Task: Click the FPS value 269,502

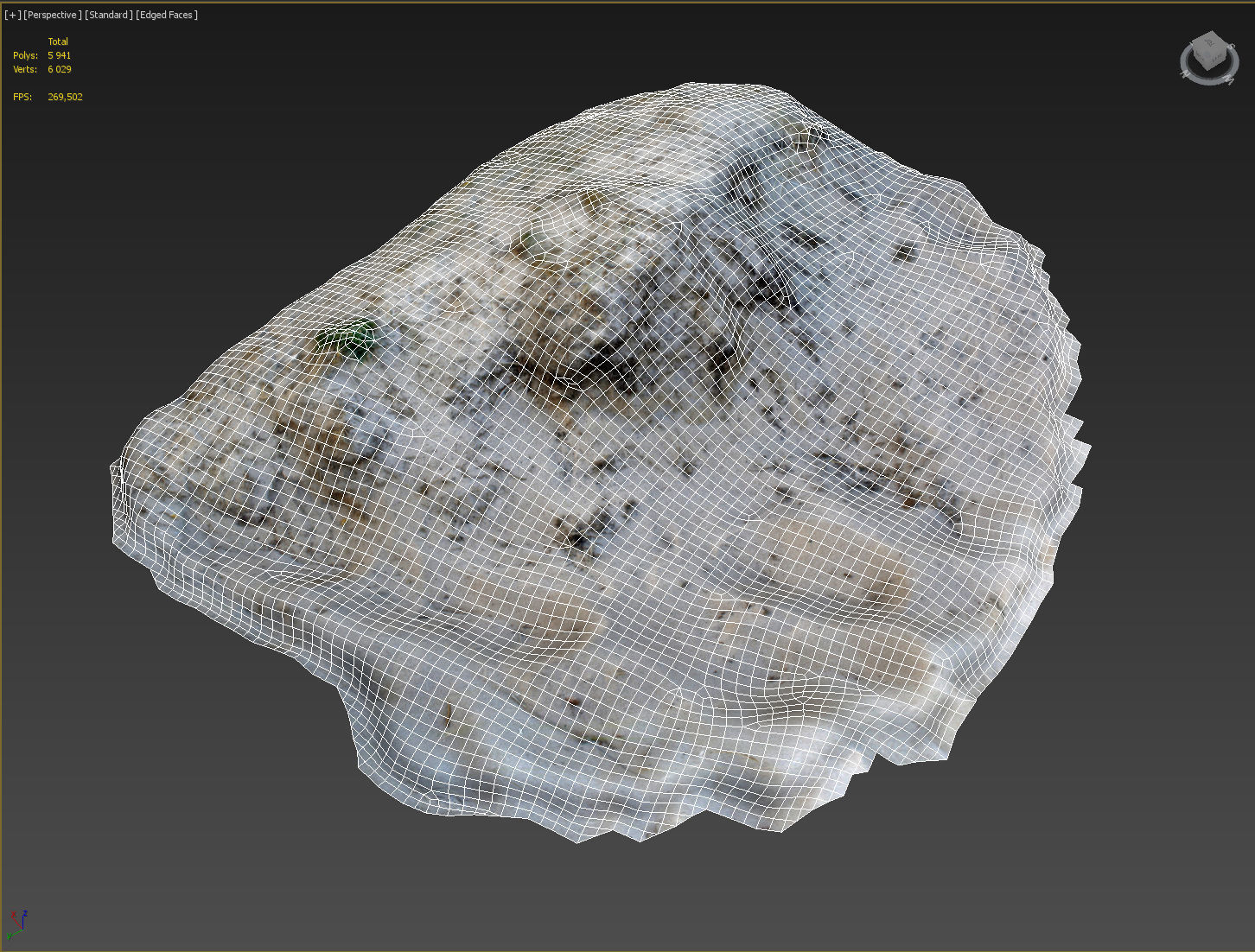Action: coord(66,97)
